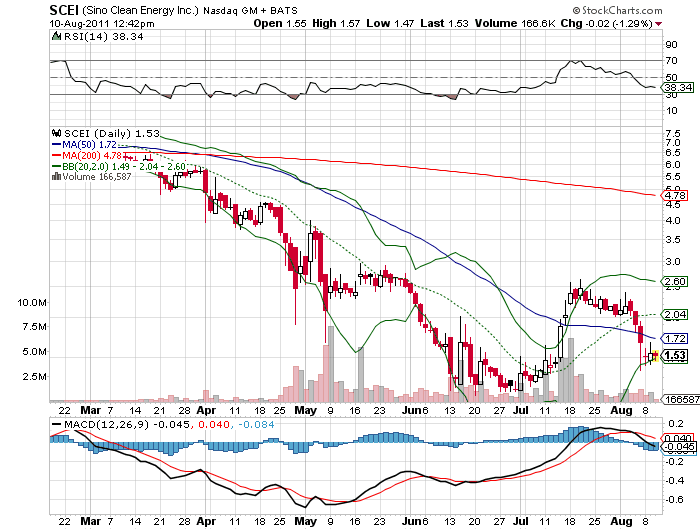Click the -0.4 label on MACD axis

coord(673,480)
